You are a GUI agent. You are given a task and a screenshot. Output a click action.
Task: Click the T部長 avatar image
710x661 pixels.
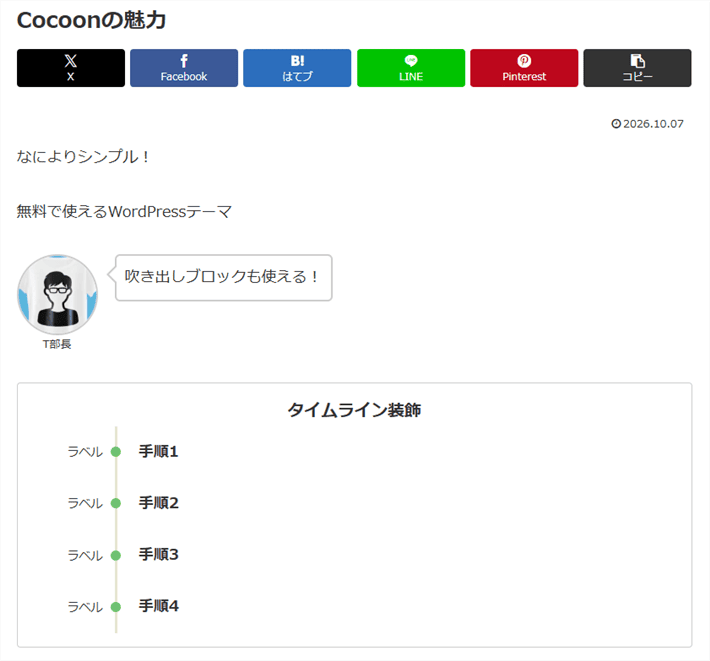point(58,295)
